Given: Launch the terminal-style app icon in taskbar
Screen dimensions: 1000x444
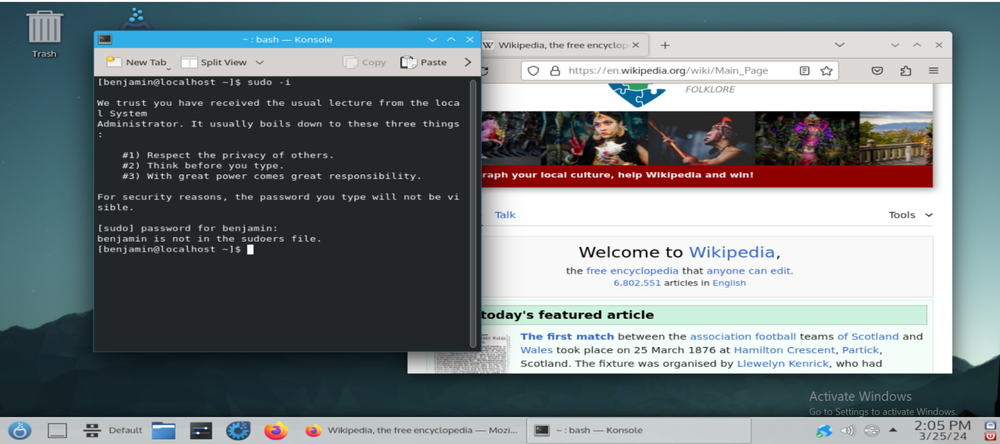Looking at the screenshot, I should click(x=201, y=431).
